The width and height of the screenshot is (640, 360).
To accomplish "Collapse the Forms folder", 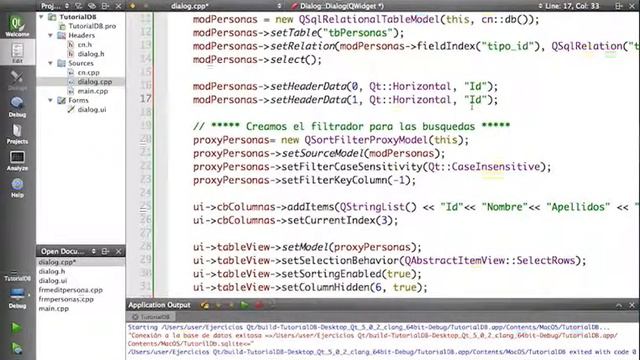I will click(x=51, y=100).
